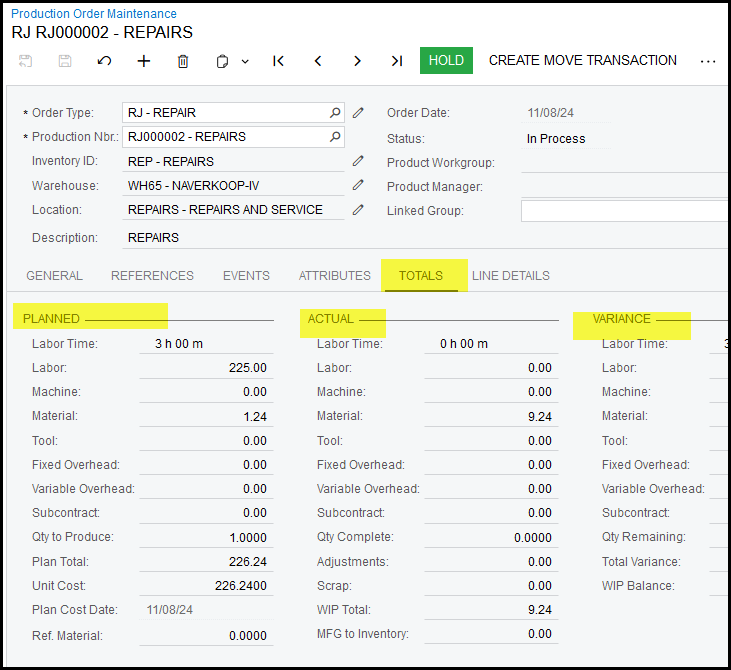Click the undo icon in toolbar

[104, 61]
